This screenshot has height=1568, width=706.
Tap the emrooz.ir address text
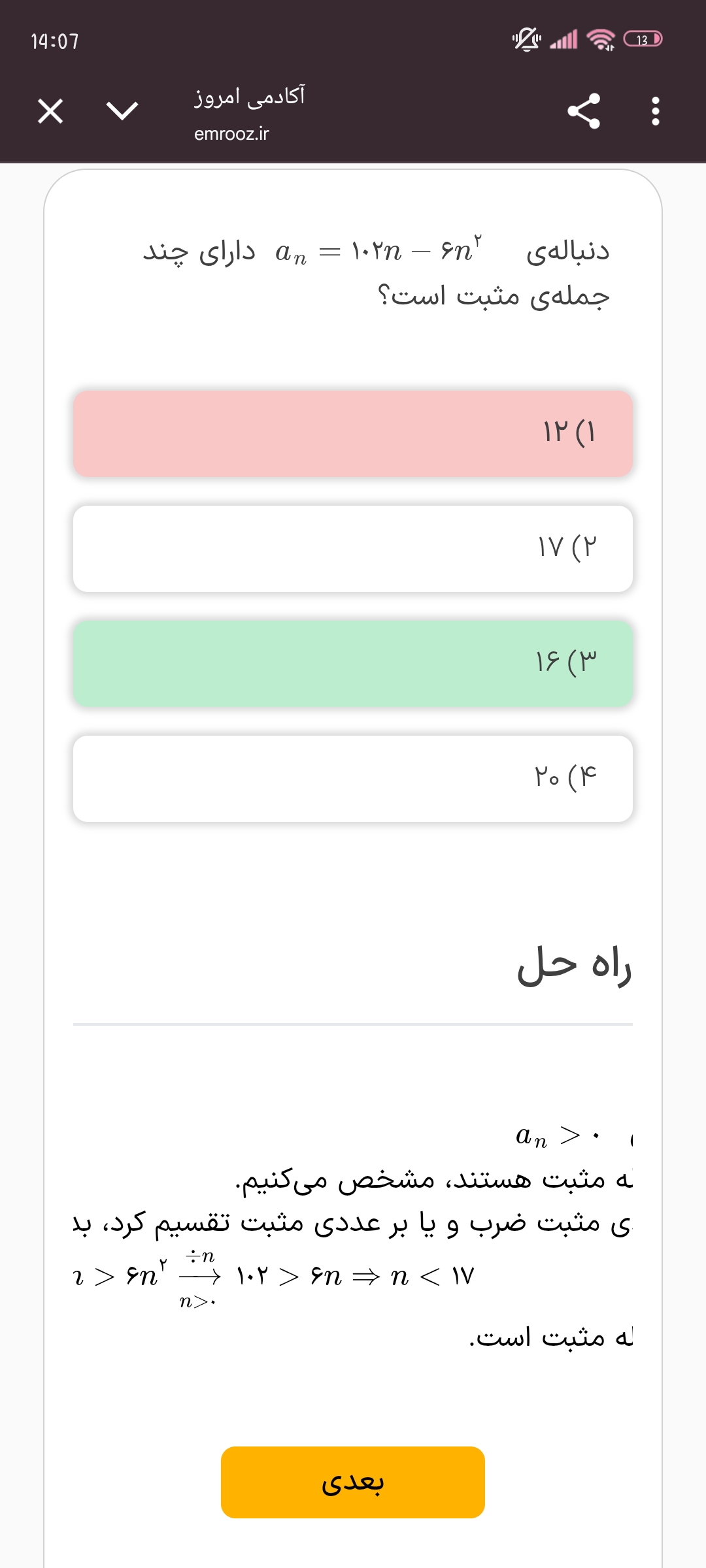pyautogui.click(x=231, y=134)
